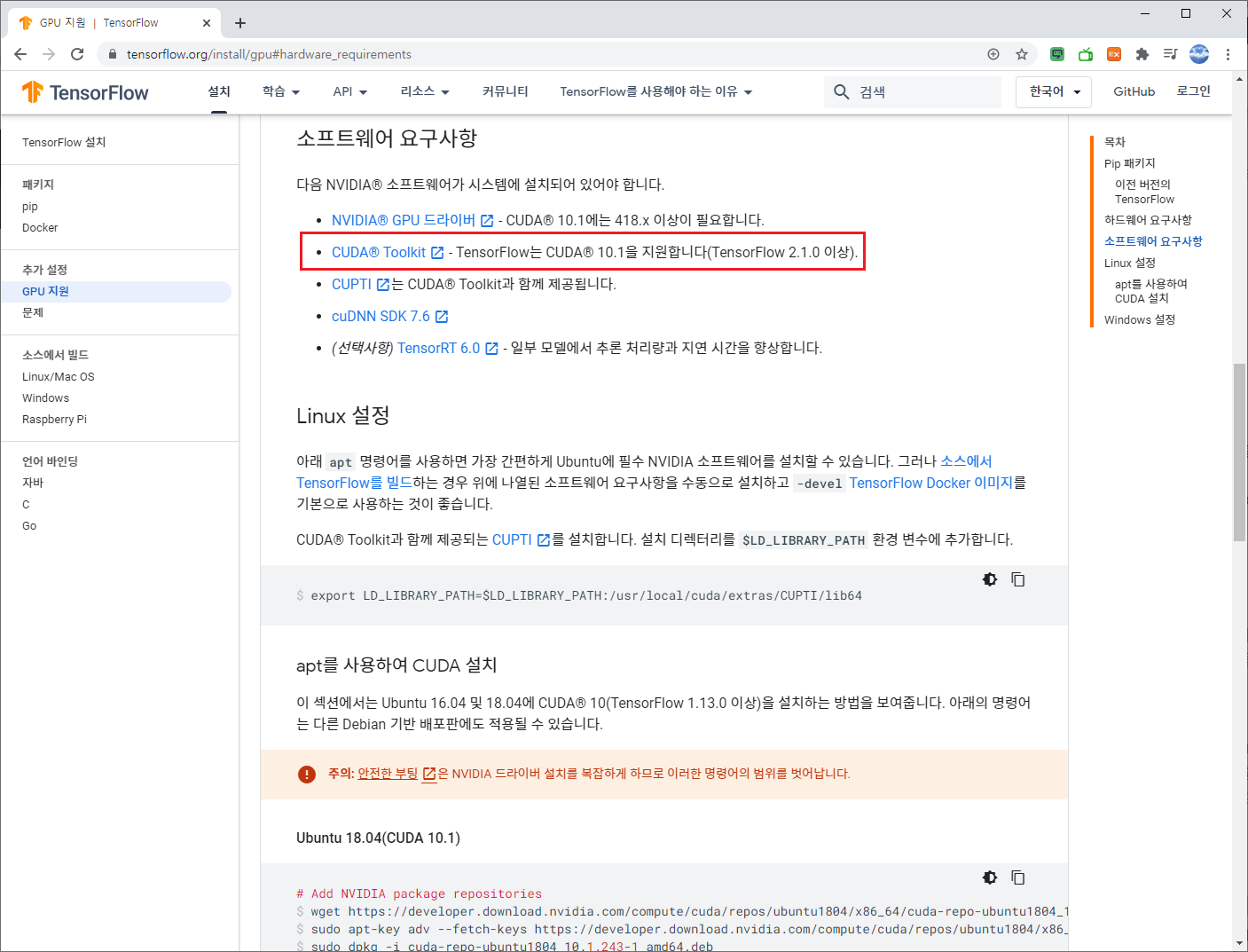Jump to 하드웨어 요구사항 in table of contents
Image resolution: width=1248 pixels, height=952 pixels.
pos(1148,220)
